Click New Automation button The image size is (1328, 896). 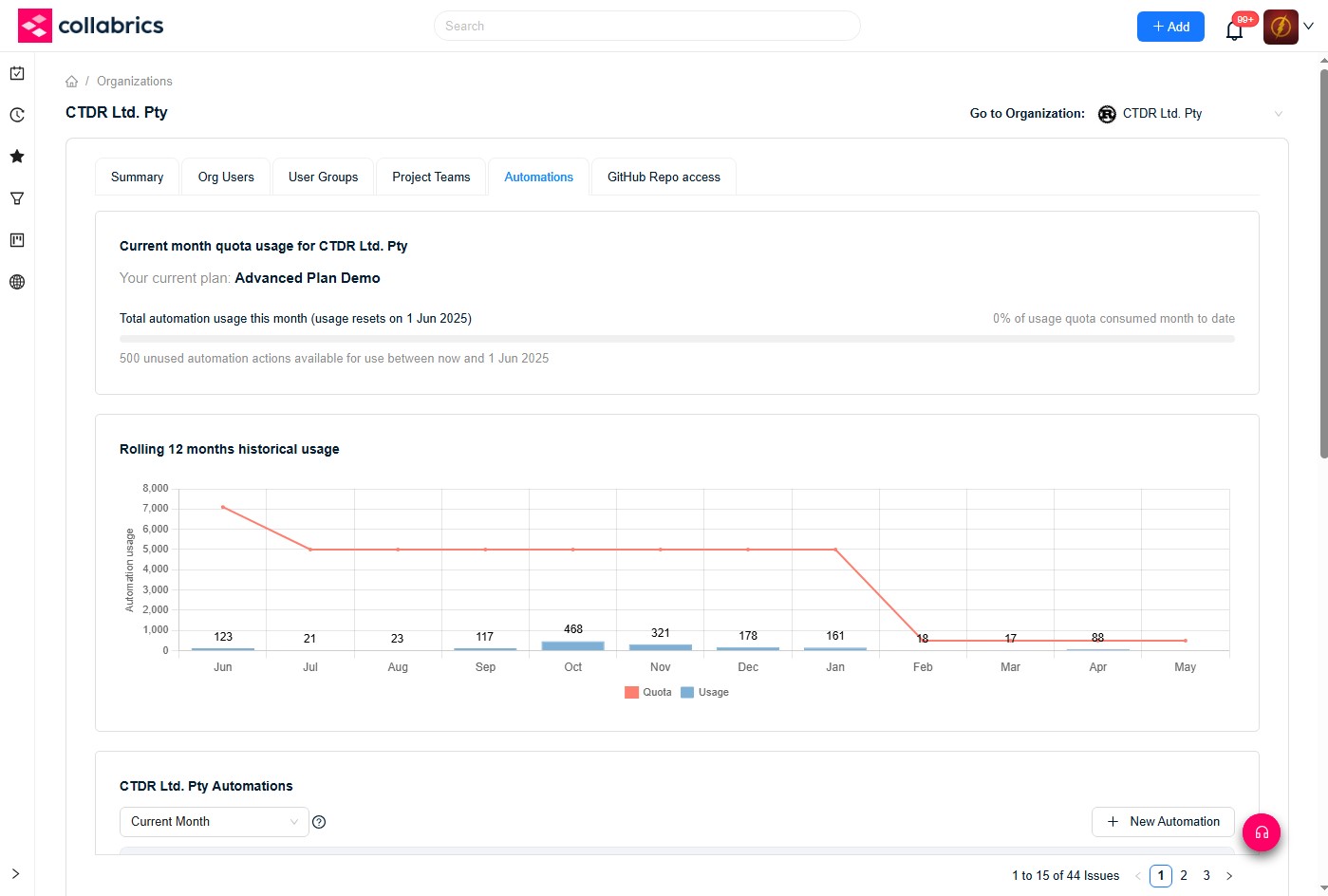tap(1163, 822)
